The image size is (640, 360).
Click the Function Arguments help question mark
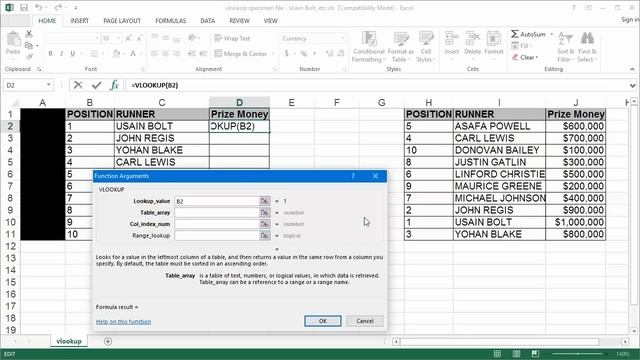[x=353, y=176]
